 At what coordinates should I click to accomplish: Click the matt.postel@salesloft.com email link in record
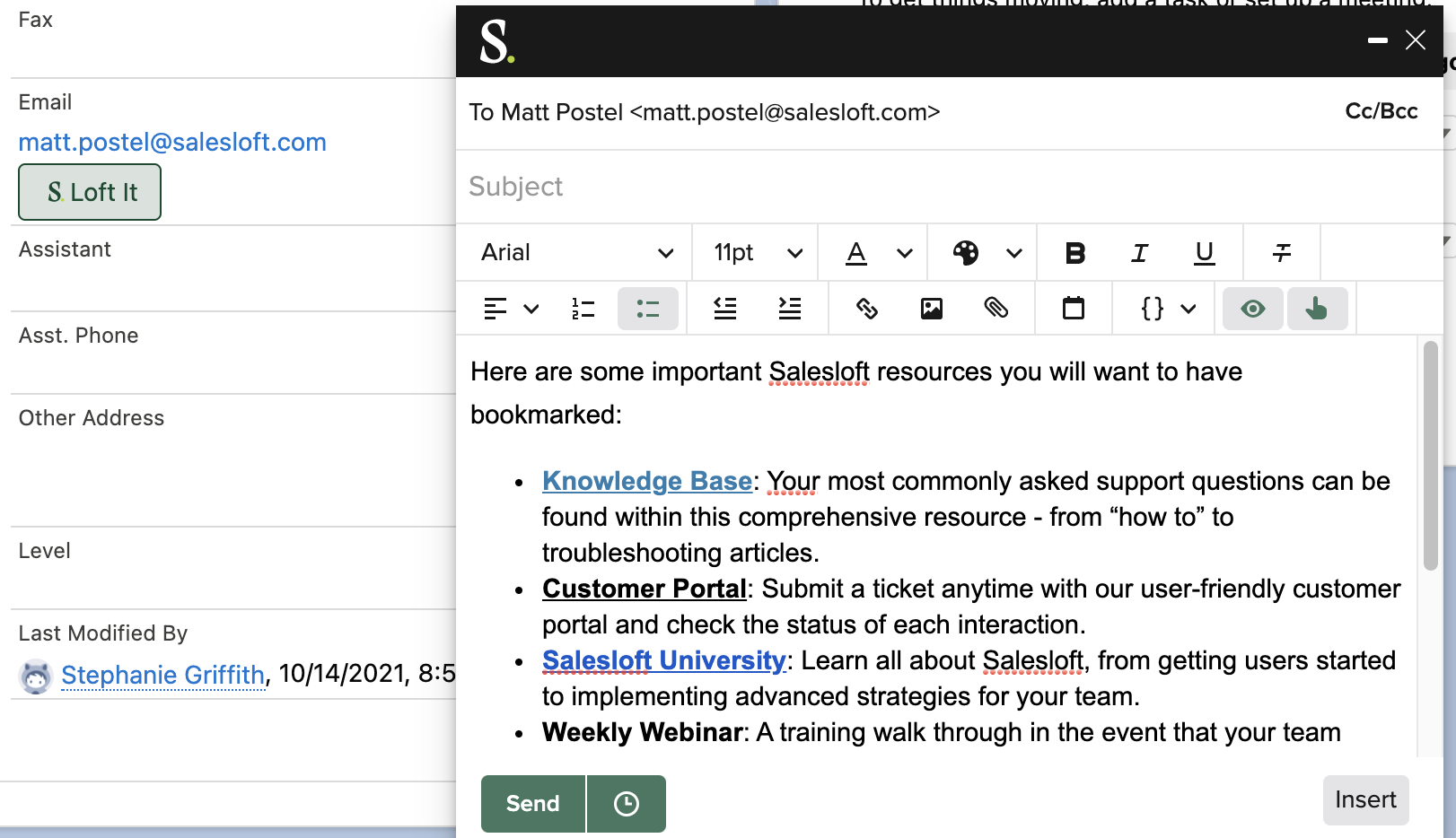(172, 143)
